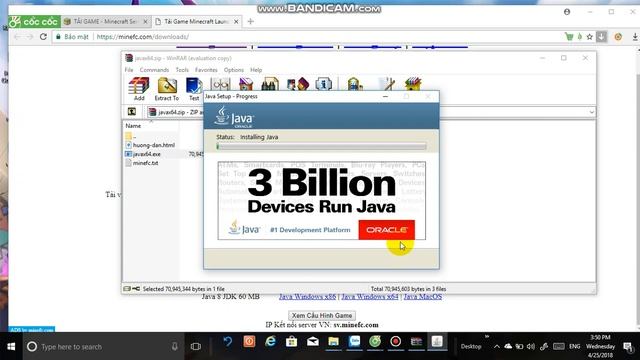The height and width of the screenshot is (360, 640).
Task: Click the volume speaker tray icon
Action: tap(531, 347)
